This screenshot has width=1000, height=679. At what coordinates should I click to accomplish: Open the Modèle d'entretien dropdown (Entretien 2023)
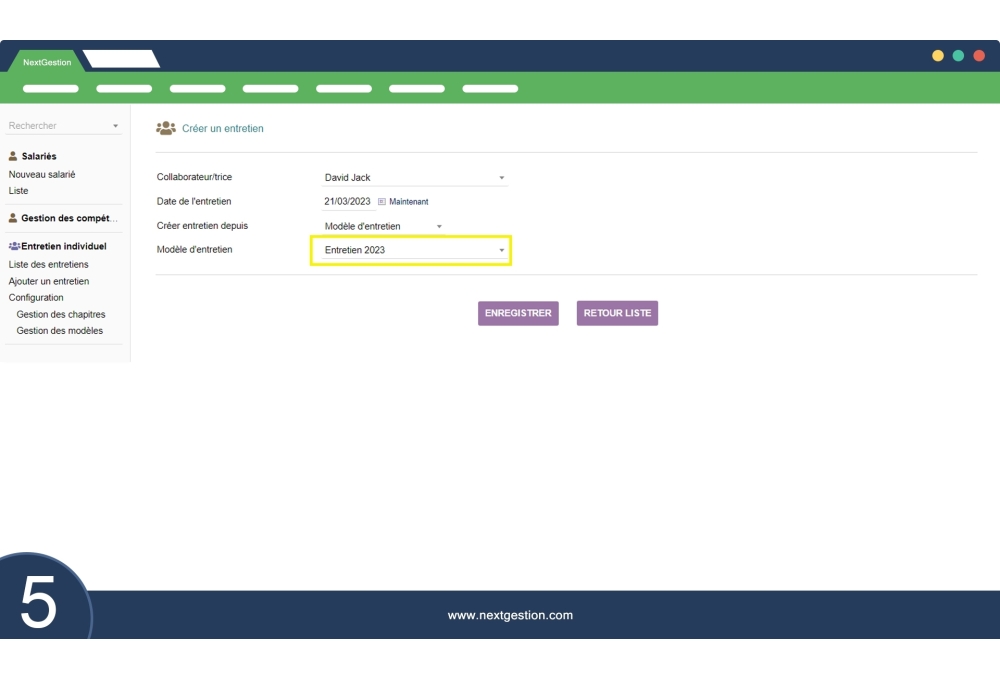coord(414,250)
